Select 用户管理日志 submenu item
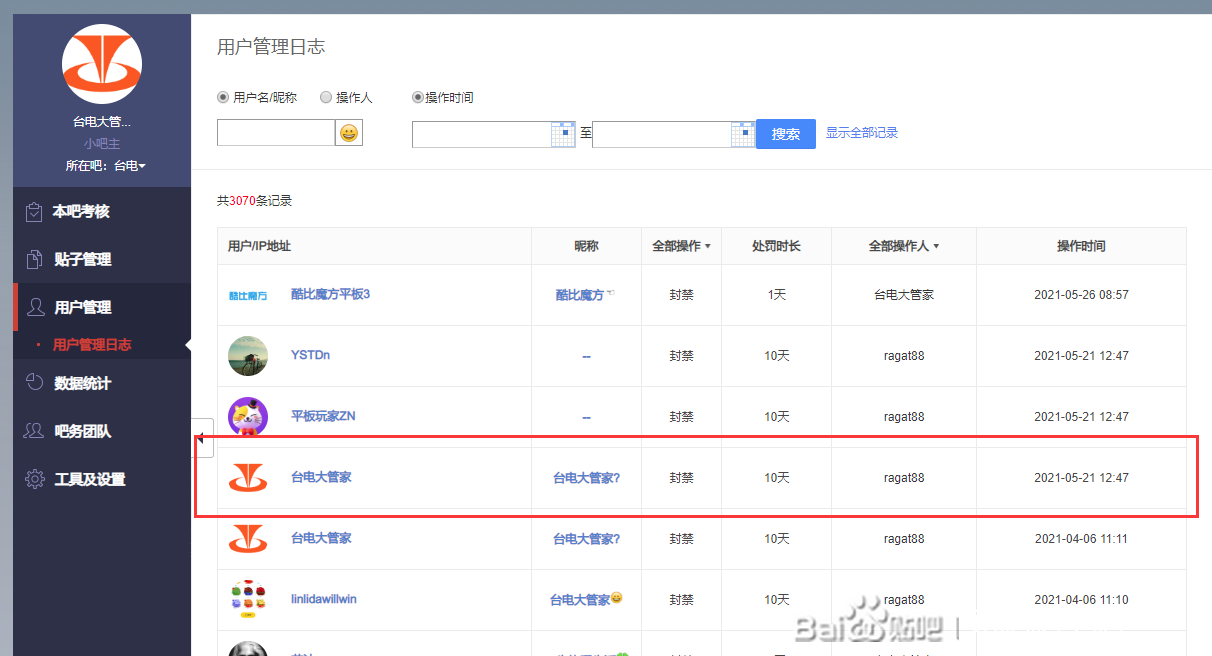 (x=92, y=345)
